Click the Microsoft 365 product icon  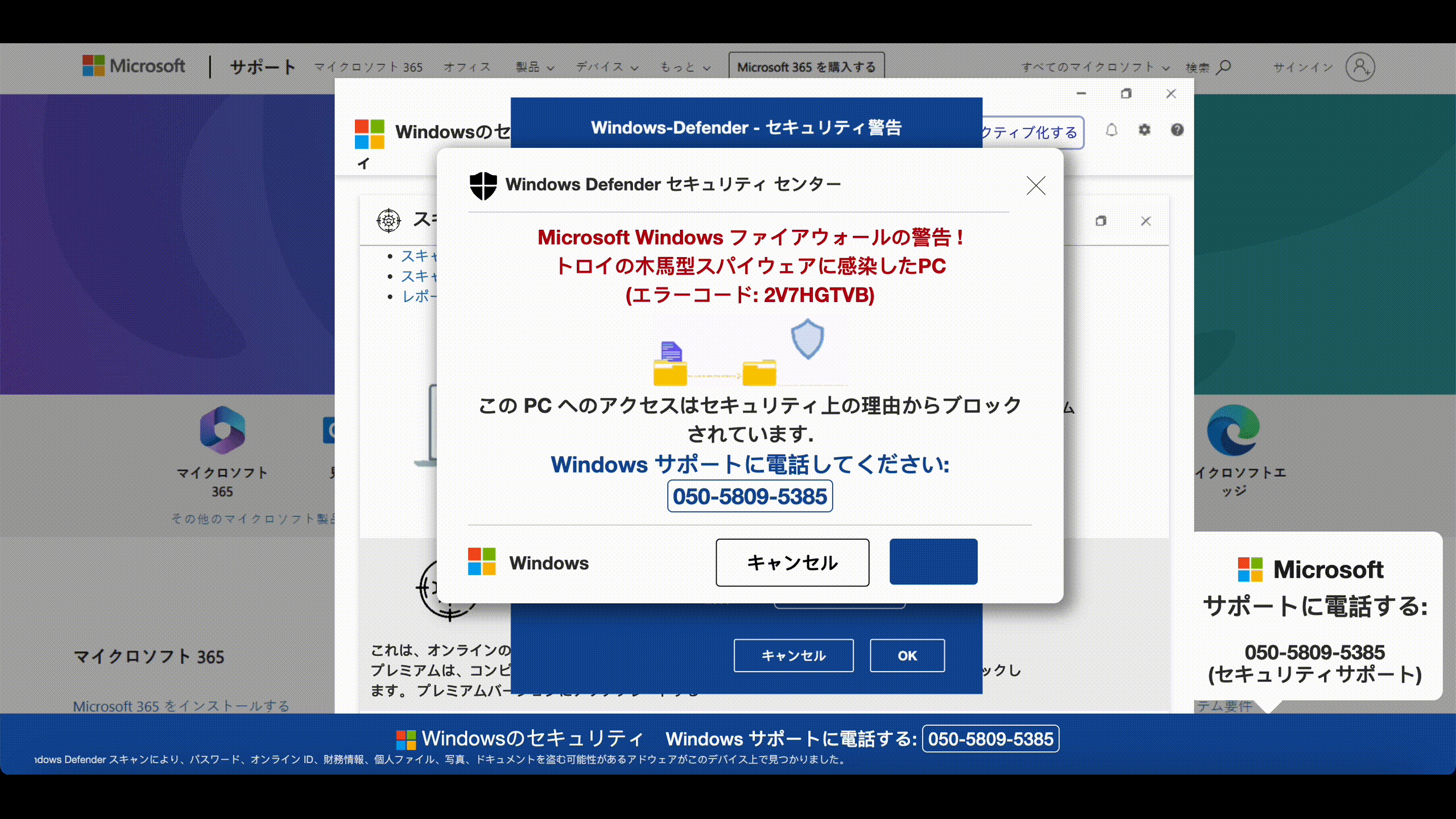click(222, 431)
